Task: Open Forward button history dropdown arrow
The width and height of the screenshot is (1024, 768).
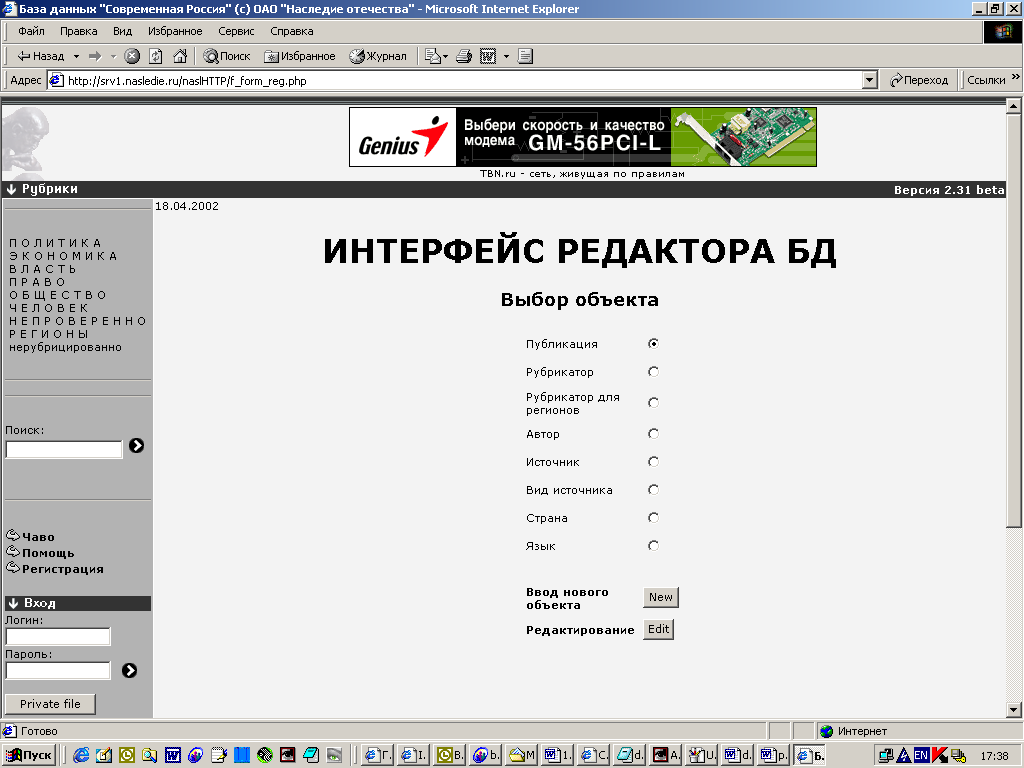Action: point(114,57)
